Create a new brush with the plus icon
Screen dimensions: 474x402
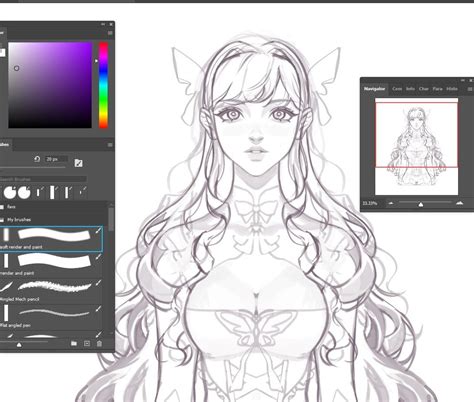(x=87, y=343)
